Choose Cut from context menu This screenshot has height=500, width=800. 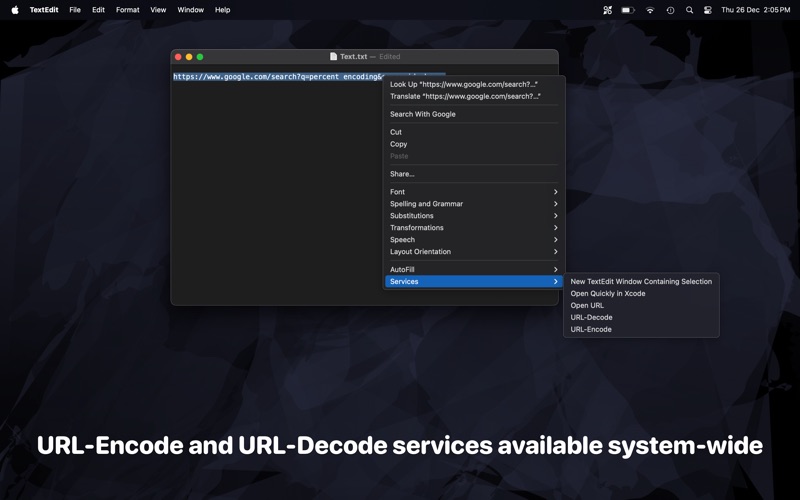(x=473, y=132)
